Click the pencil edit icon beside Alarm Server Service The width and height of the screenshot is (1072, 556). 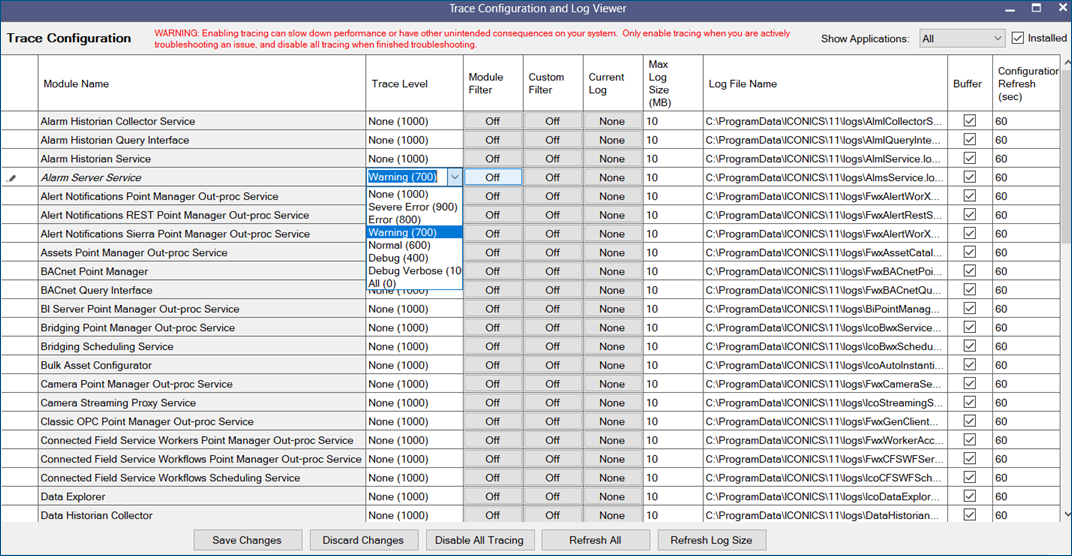(11, 178)
